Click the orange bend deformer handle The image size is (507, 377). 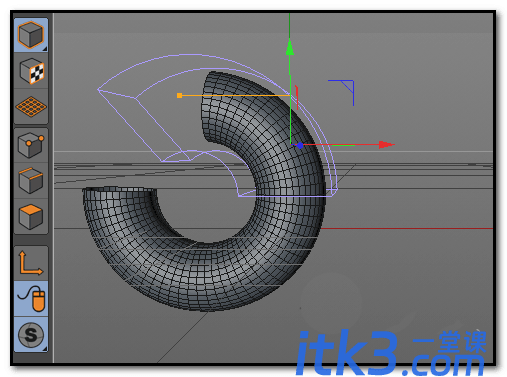tap(179, 96)
